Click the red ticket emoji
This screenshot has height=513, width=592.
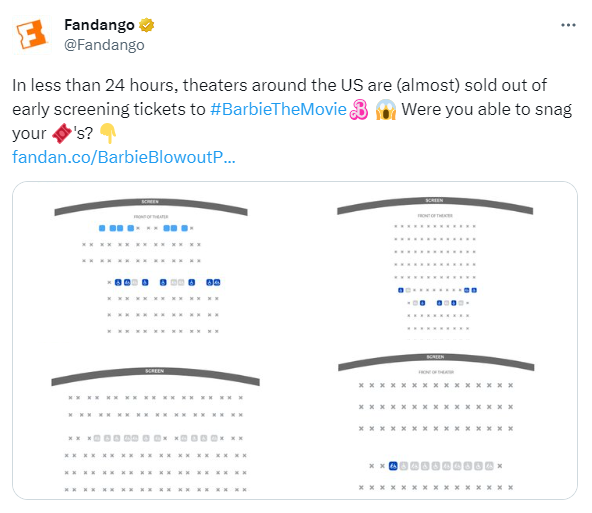pos(62,133)
